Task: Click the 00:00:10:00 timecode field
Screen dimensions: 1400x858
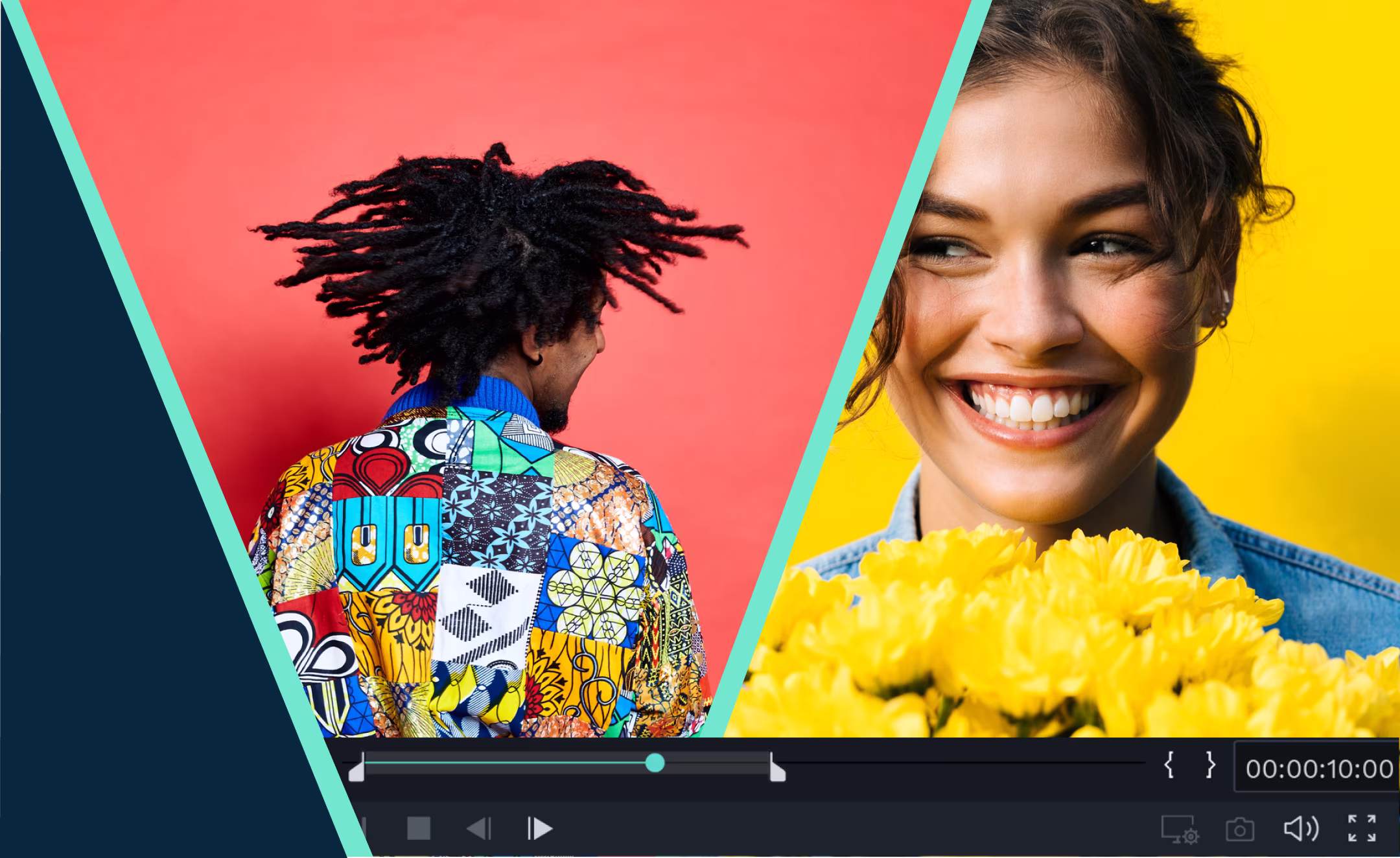Action: coord(1318,769)
